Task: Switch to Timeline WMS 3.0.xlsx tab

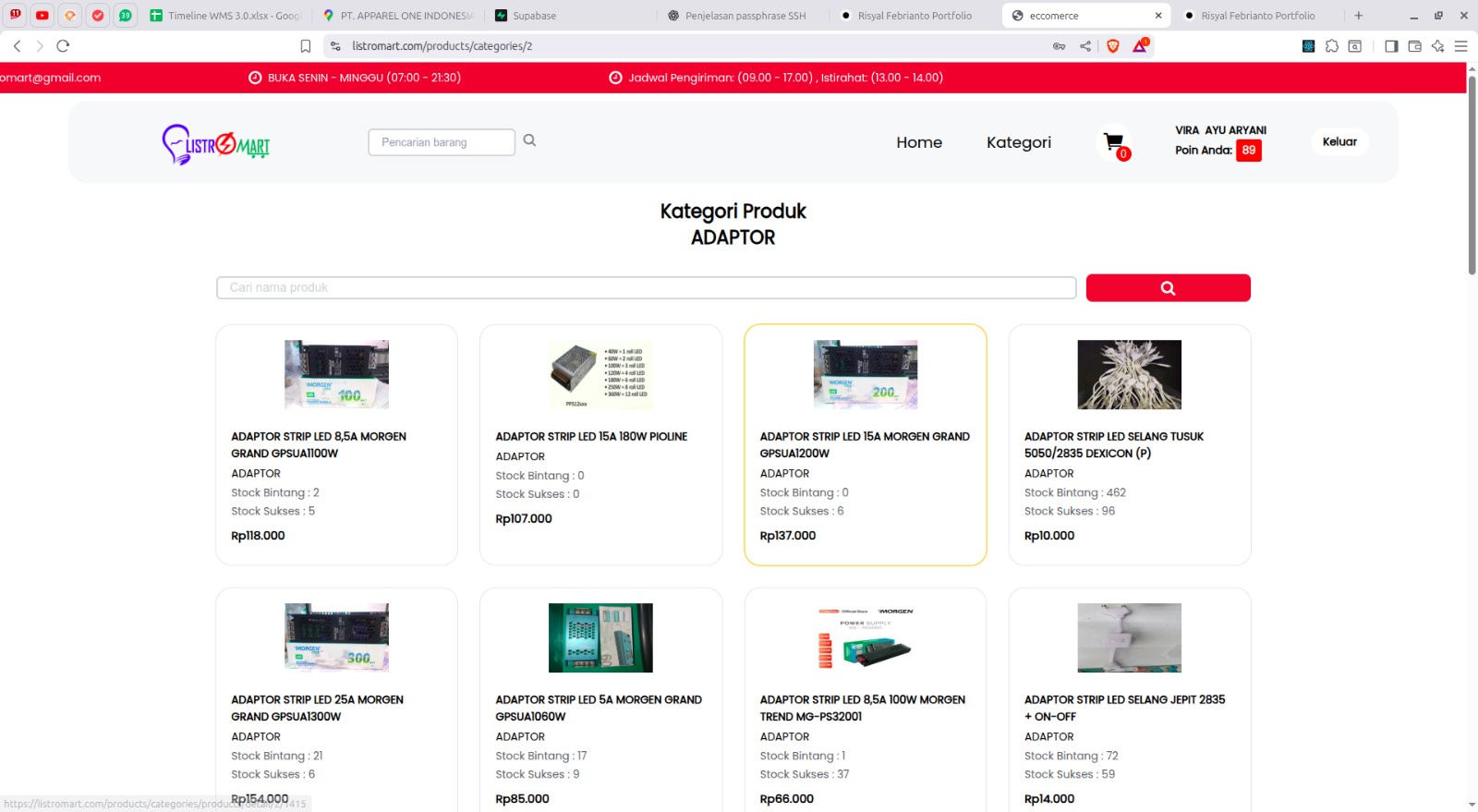Action: pyautogui.click(x=233, y=16)
